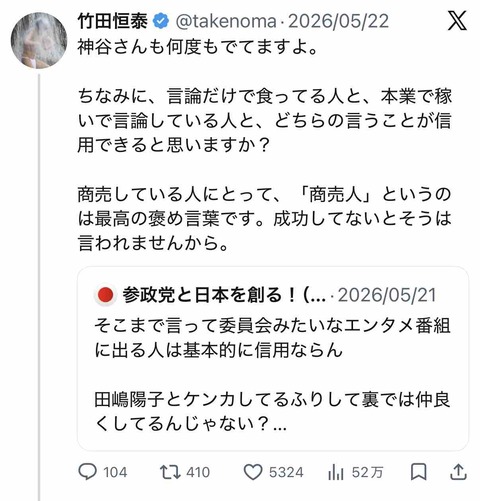Open the @takenoma handle link
480x501 pixels.
[x=226, y=21]
